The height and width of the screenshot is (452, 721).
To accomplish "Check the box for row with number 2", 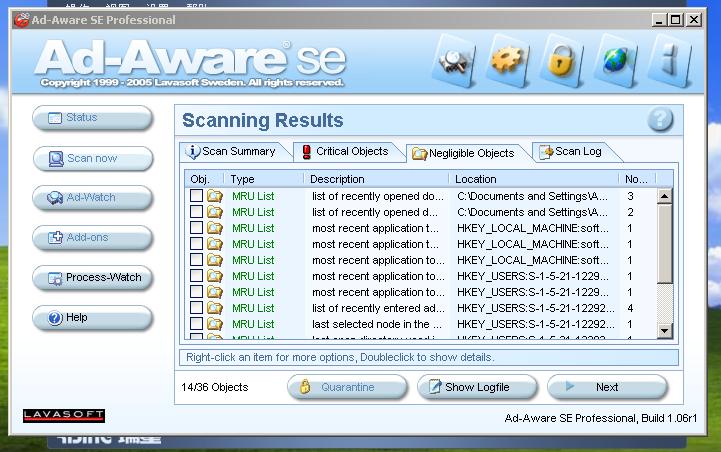I will point(196,212).
